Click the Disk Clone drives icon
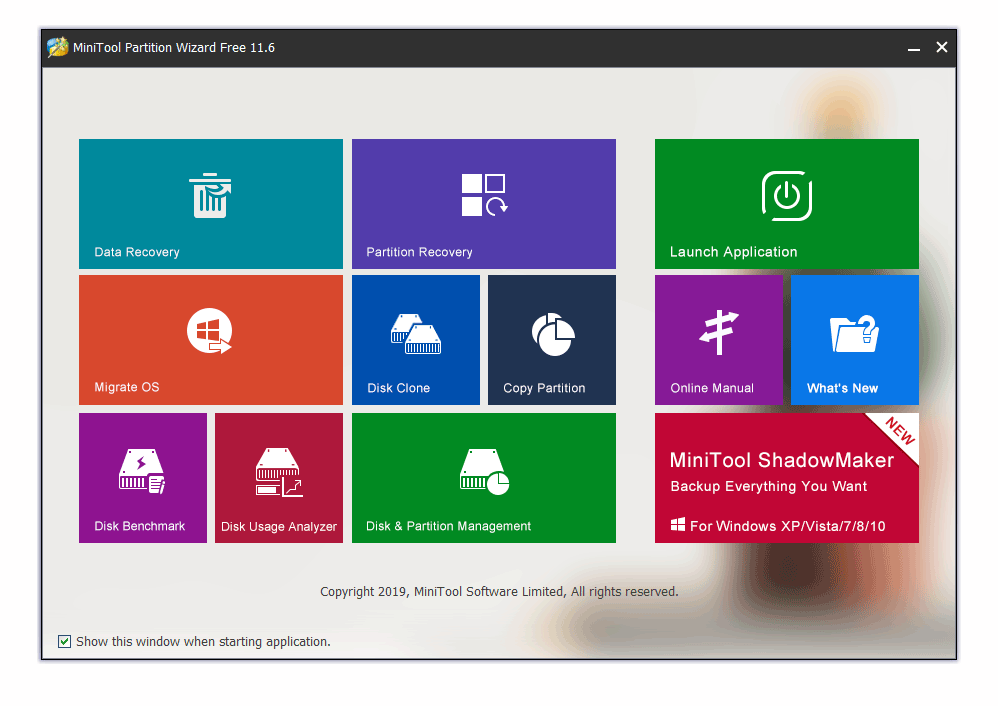998x706 pixels. point(415,334)
